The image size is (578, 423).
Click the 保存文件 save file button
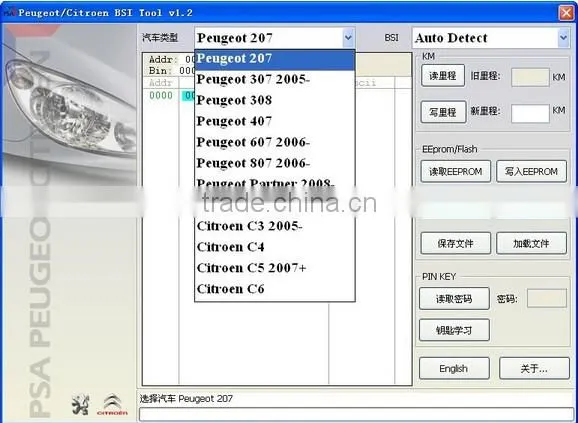456,243
